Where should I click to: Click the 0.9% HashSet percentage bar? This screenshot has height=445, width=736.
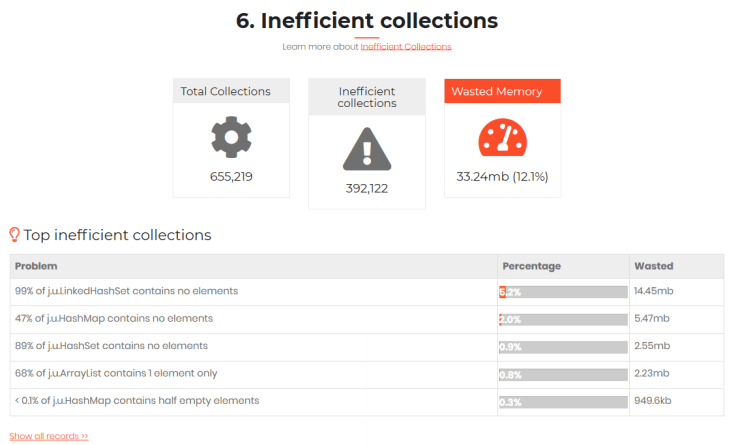(563, 347)
